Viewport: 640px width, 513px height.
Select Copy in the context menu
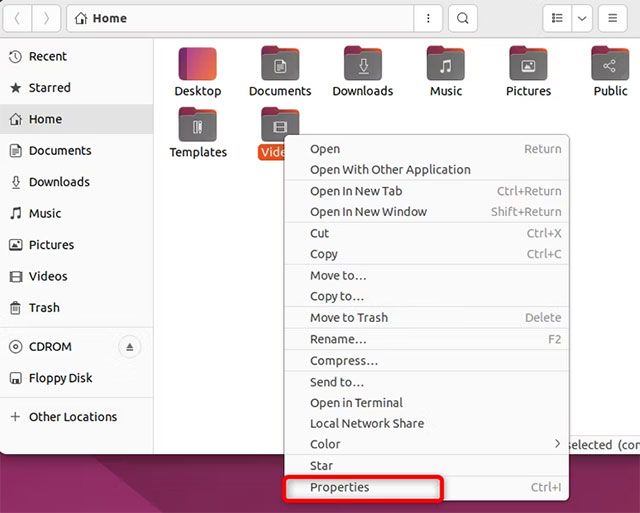click(x=427, y=254)
